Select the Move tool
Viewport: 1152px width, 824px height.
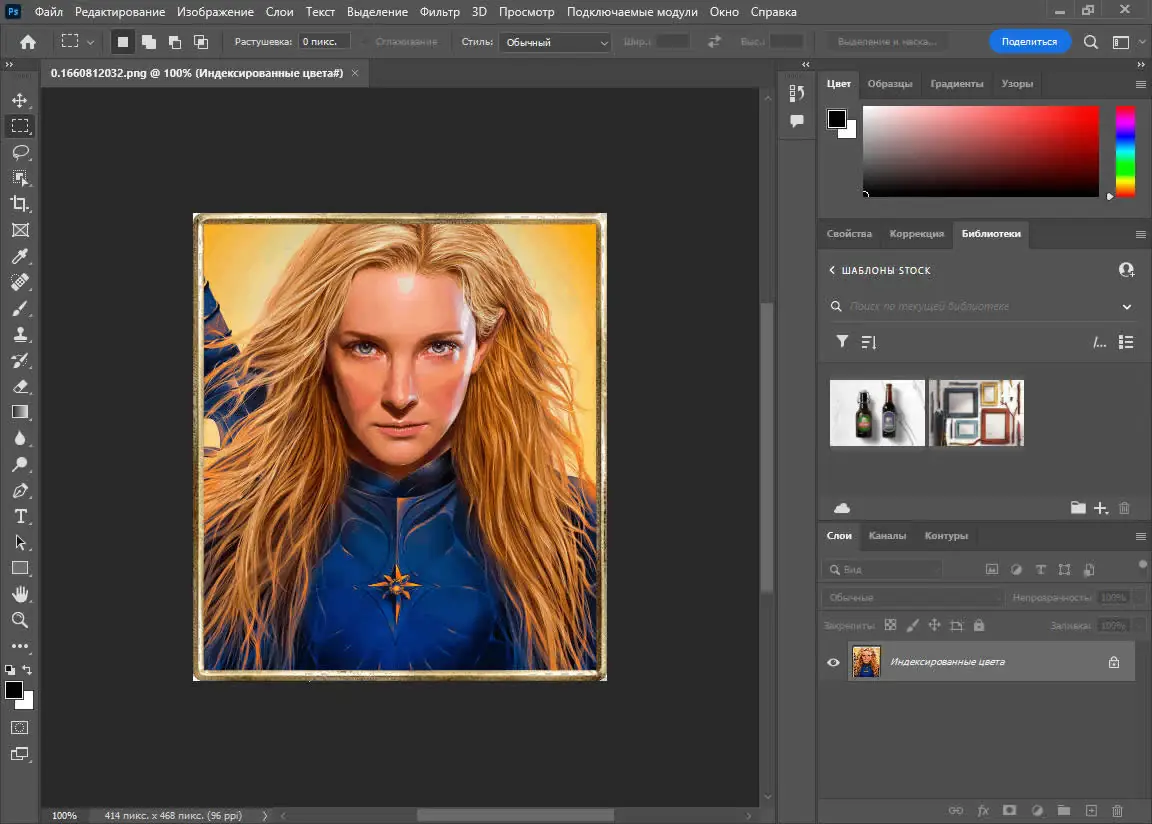(x=20, y=100)
